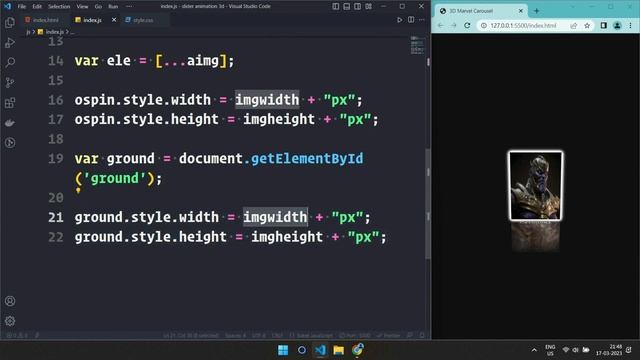Open notifications bell in VS Code status bar
Viewport: 640px width, 360px height.
(x=422, y=336)
